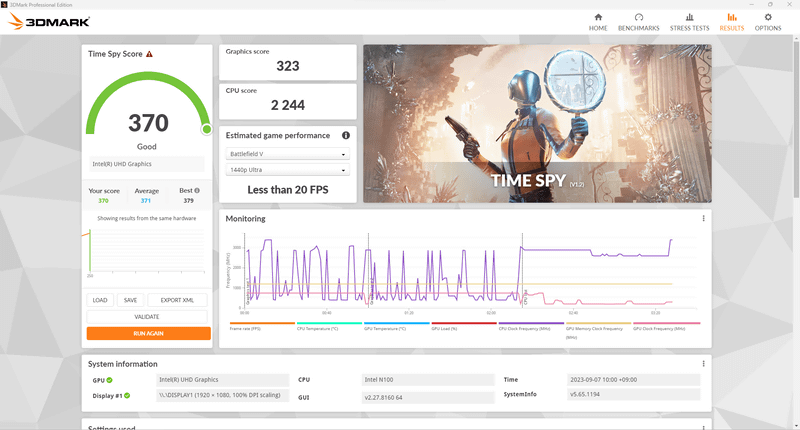The image size is (800, 430).
Task: Click Your score value 370
Action: pyautogui.click(x=104, y=200)
